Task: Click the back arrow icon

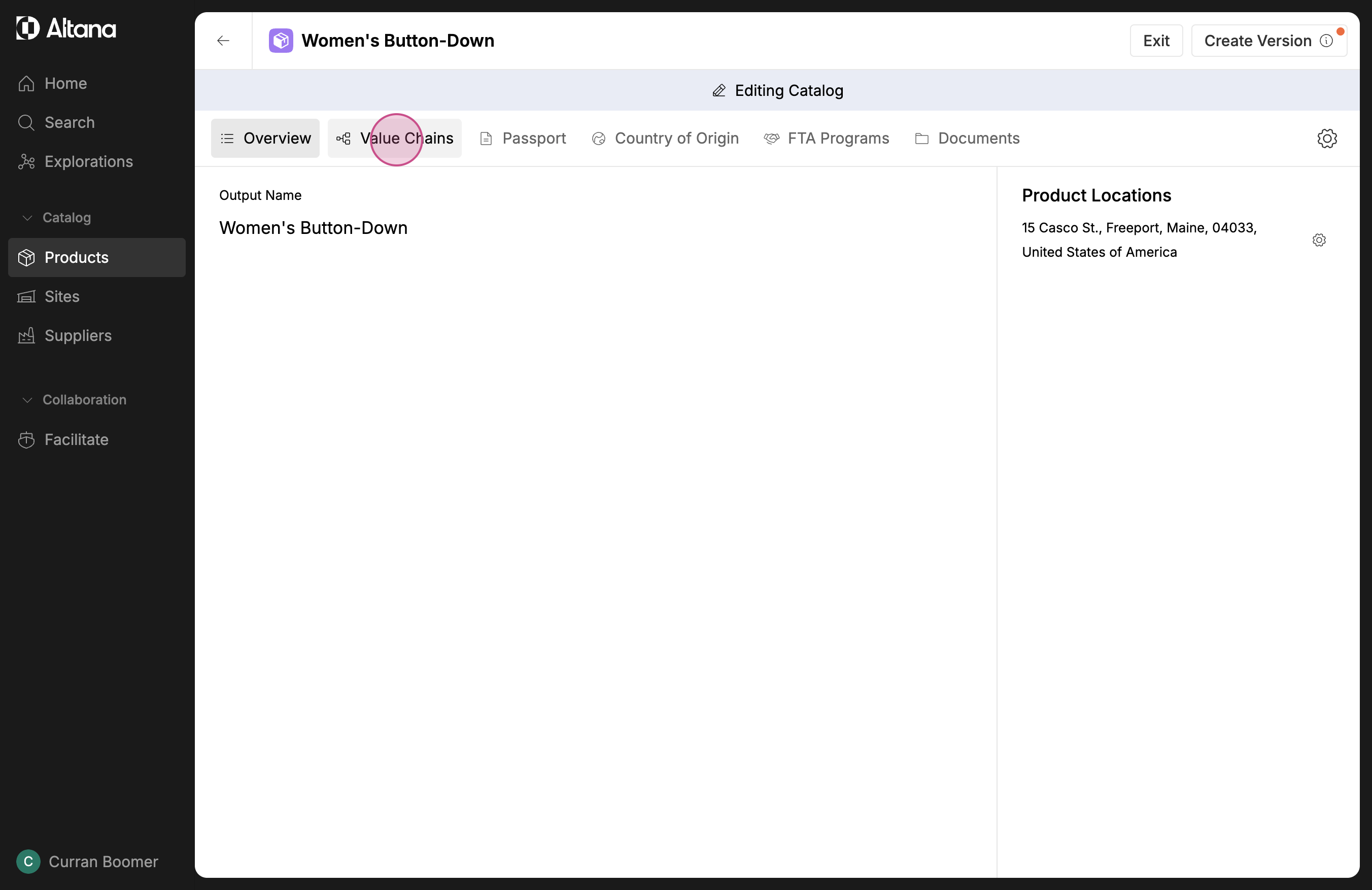Action: pos(223,41)
